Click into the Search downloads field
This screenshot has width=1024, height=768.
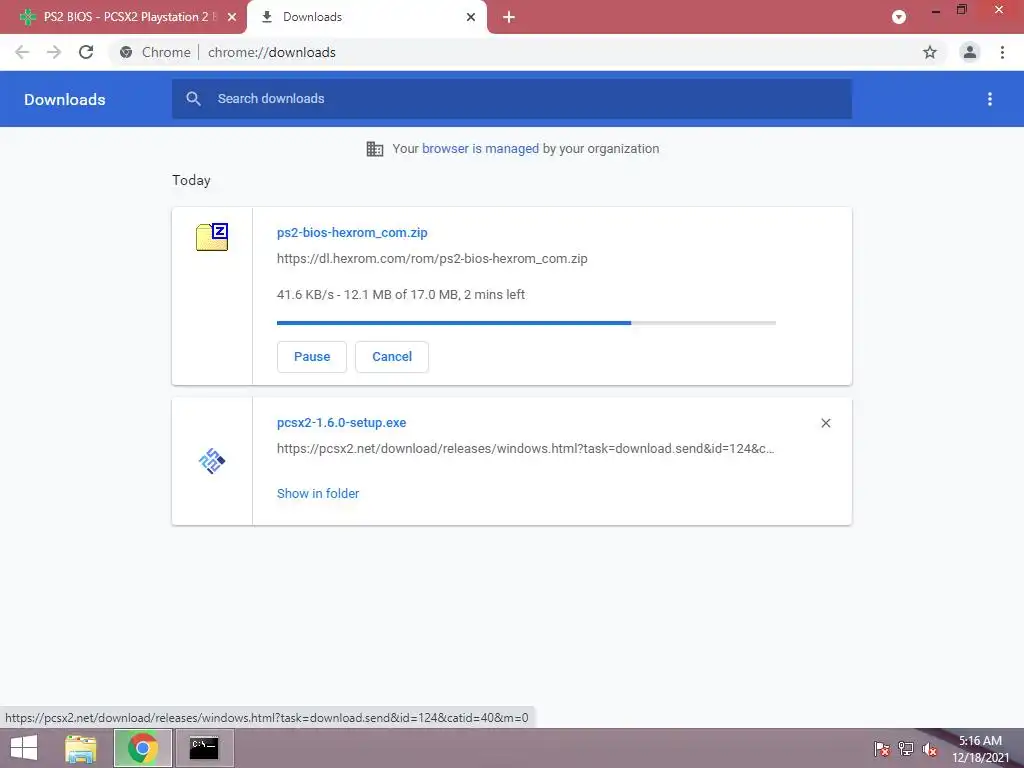tap(512, 99)
